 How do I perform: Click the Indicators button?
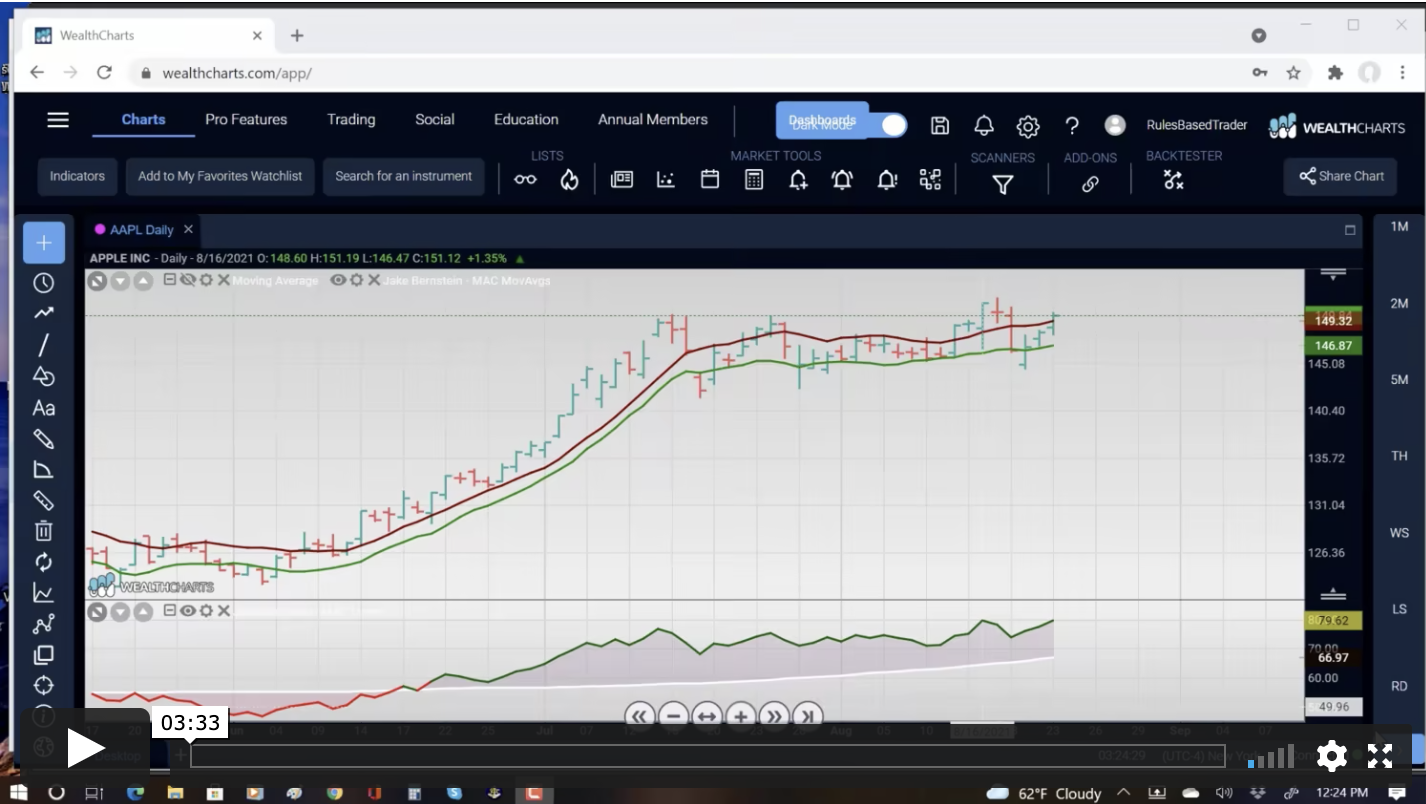point(77,176)
